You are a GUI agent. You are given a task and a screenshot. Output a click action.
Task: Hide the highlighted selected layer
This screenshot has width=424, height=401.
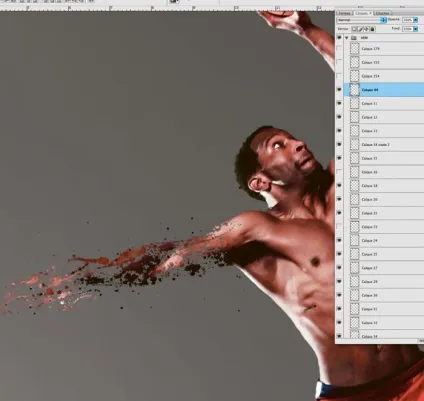point(339,90)
